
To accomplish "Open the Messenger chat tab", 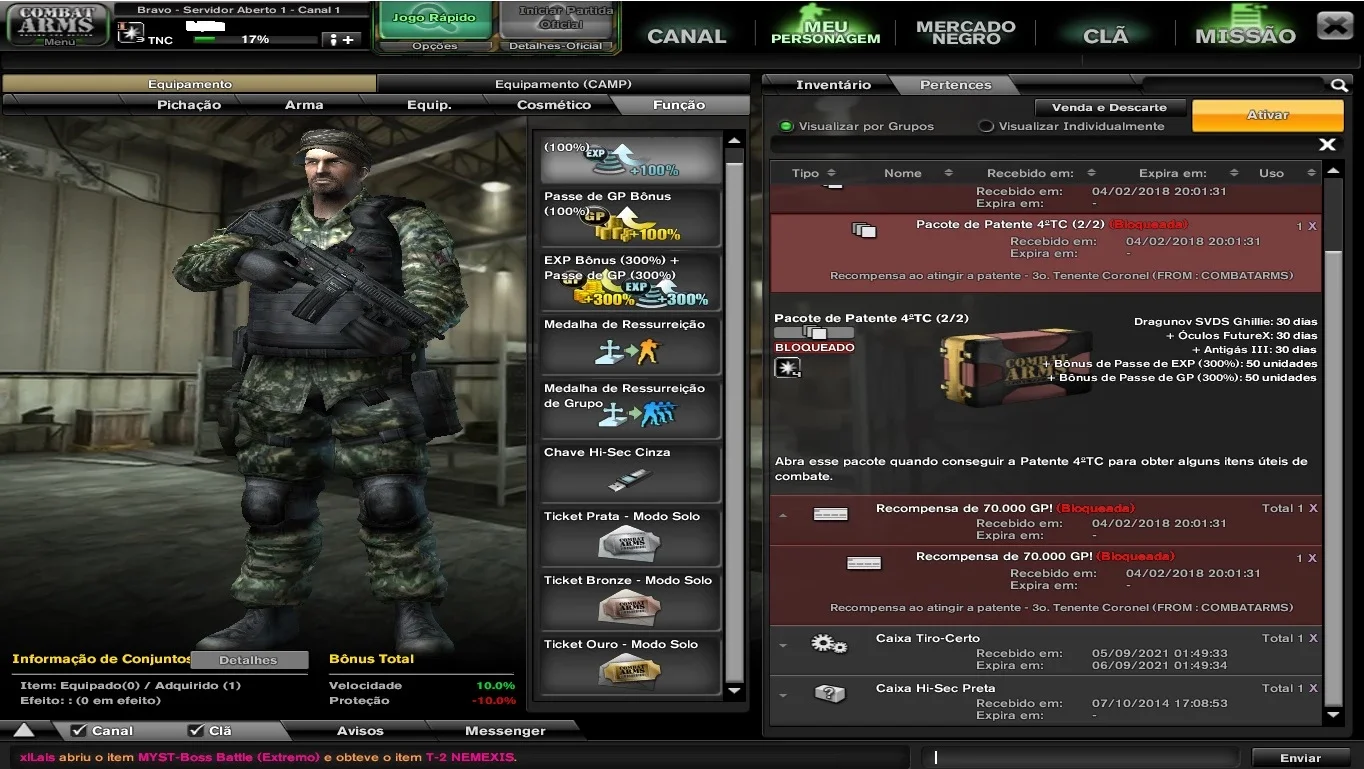I will [505, 731].
